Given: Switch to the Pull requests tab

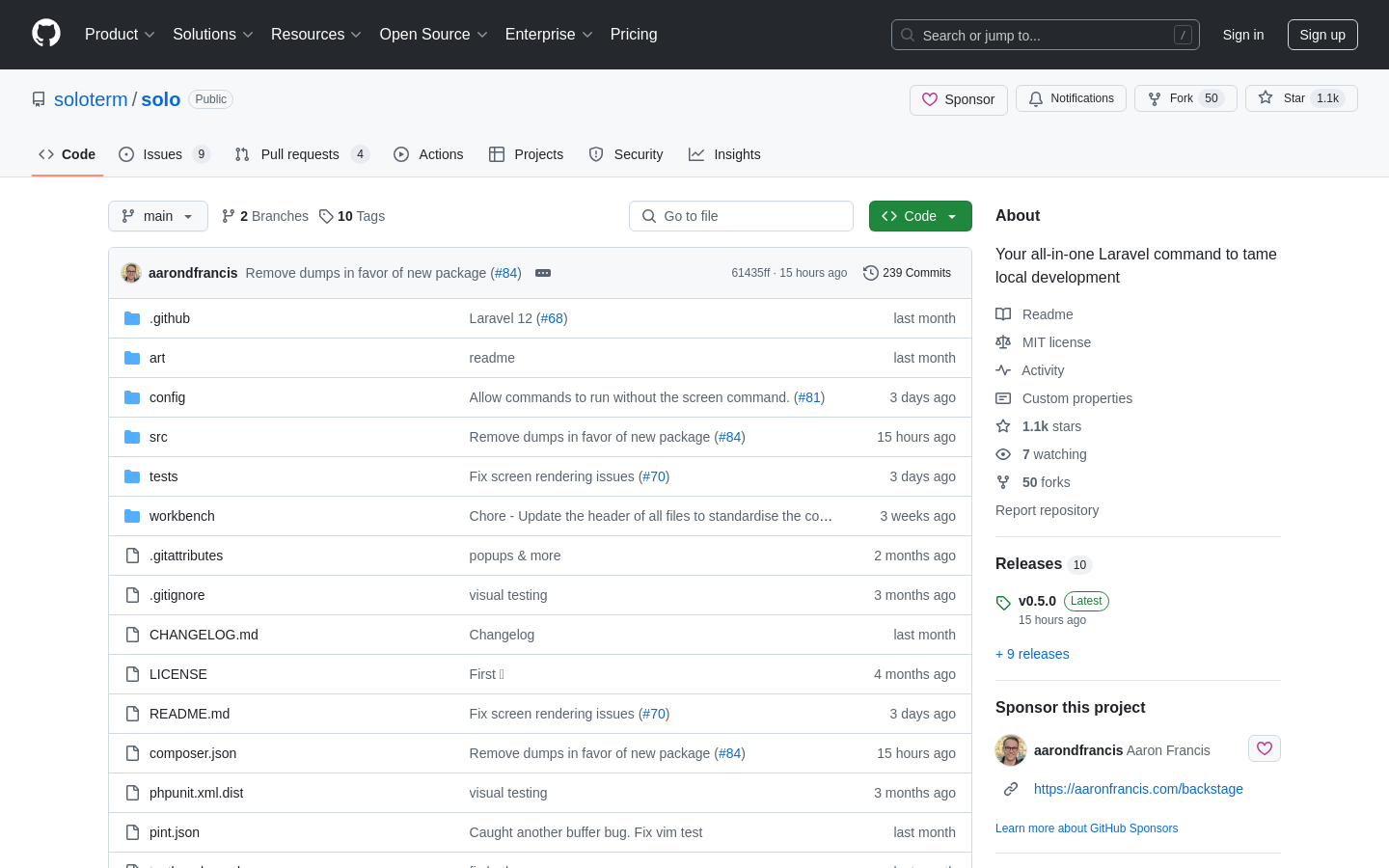Looking at the screenshot, I should (302, 154).
